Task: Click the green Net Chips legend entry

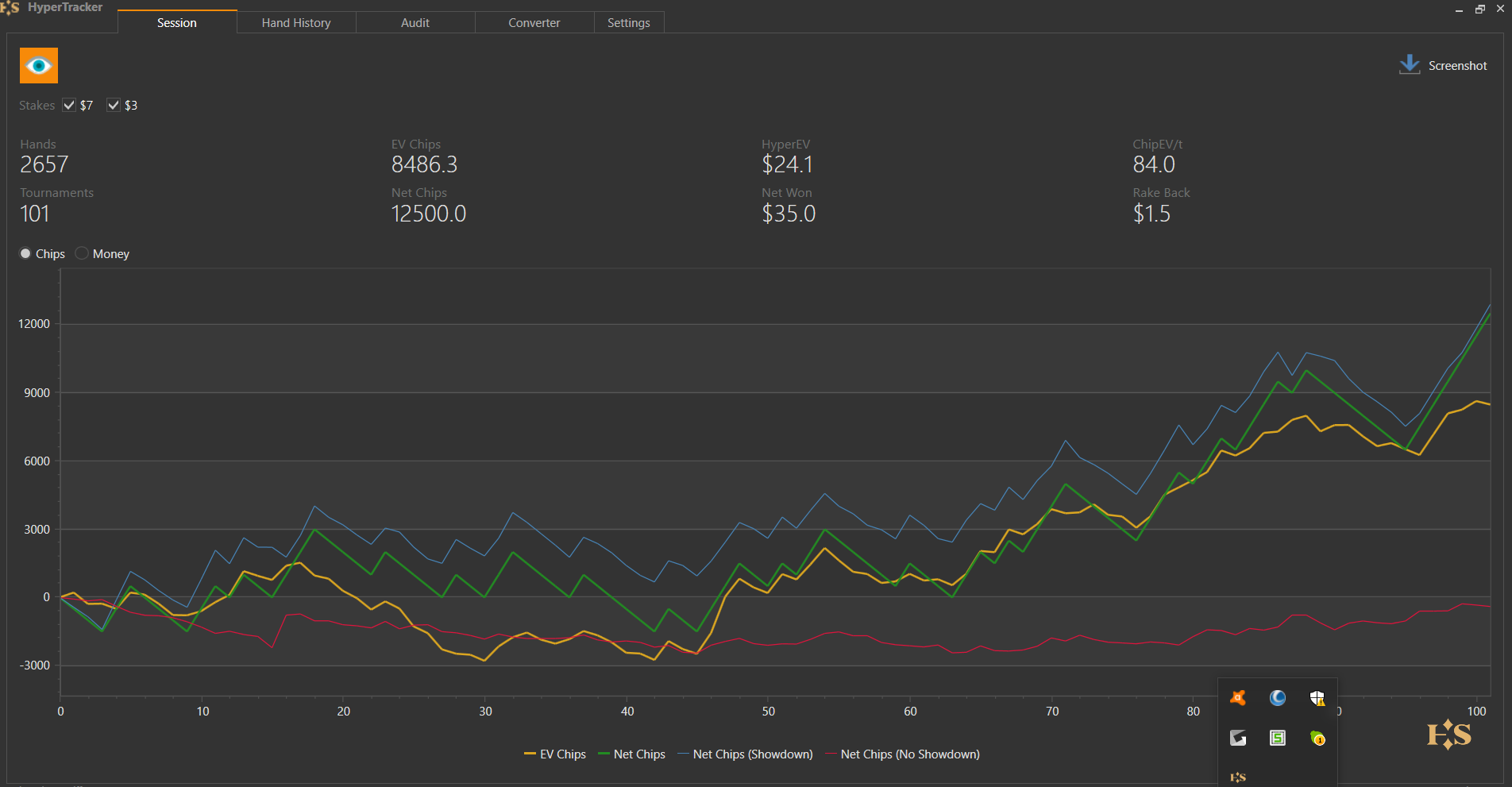Action: (631, 754)
